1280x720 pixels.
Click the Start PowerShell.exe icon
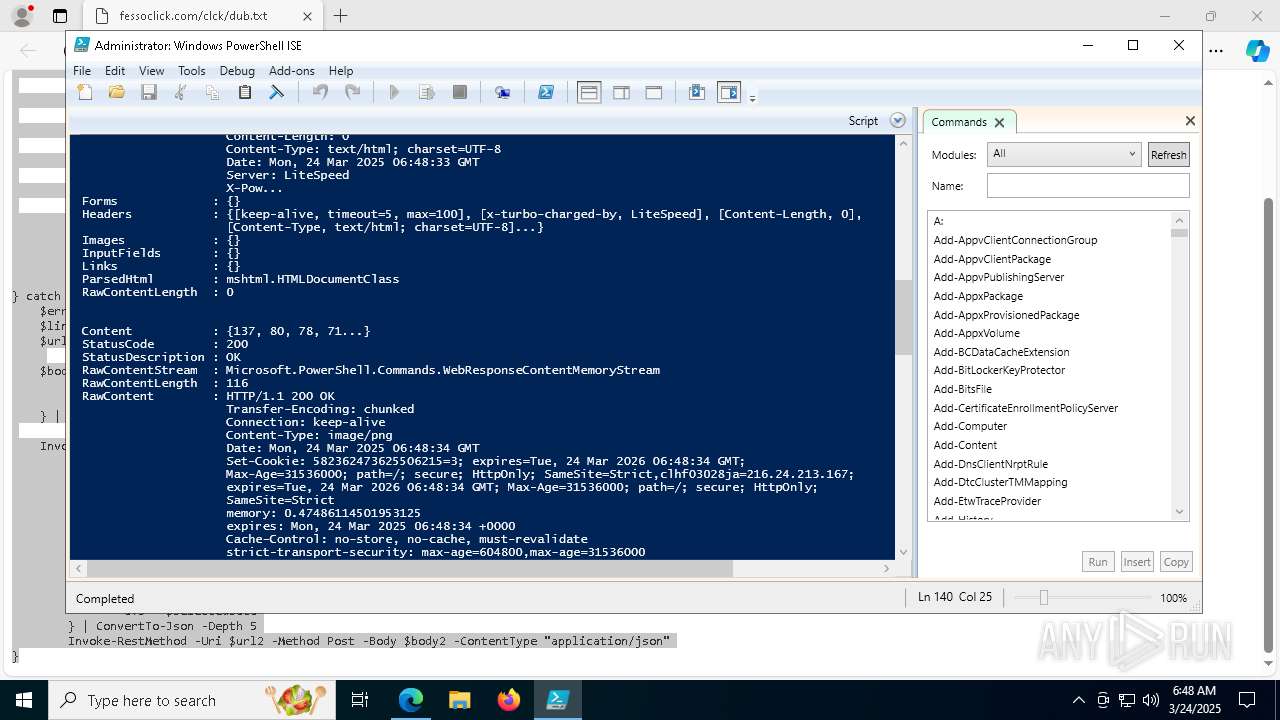546,92
